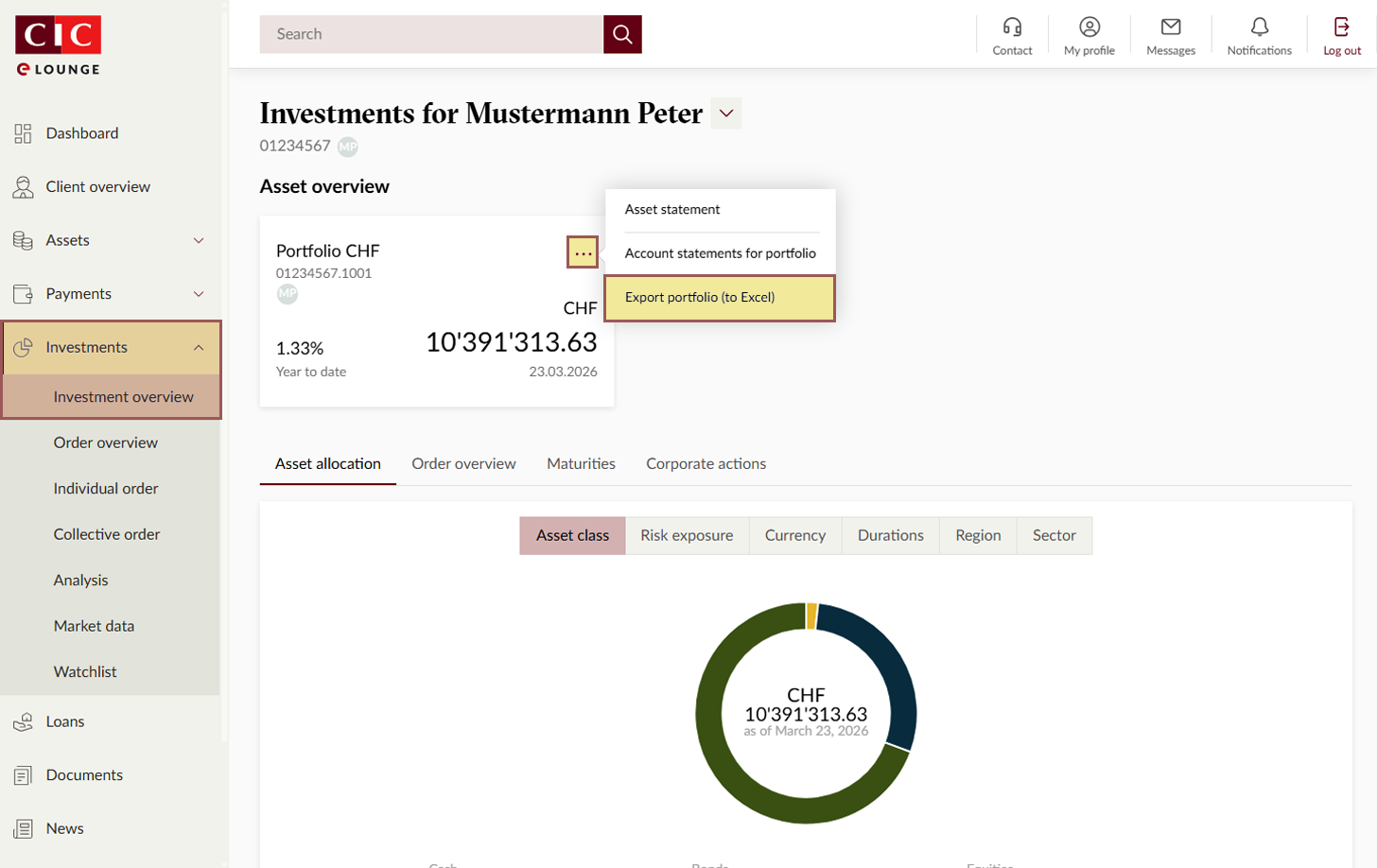The image size is (1377, 868).
Task: Select Export portfolio (to Excel)
Action: click(x=719, y=298)
